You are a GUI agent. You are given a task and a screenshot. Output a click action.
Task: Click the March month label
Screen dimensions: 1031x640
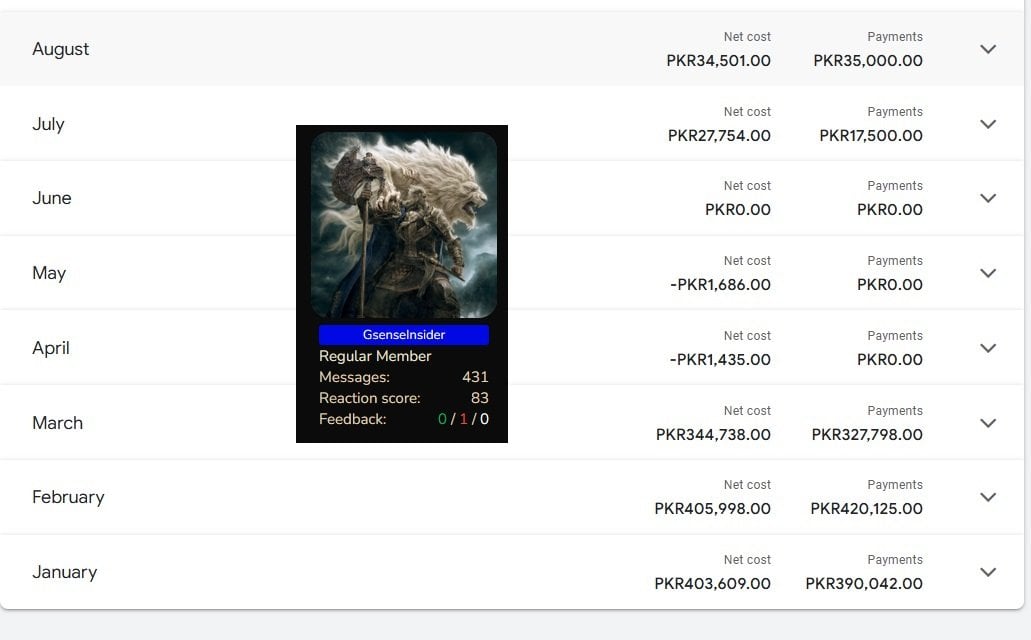[x=57, y=423]
